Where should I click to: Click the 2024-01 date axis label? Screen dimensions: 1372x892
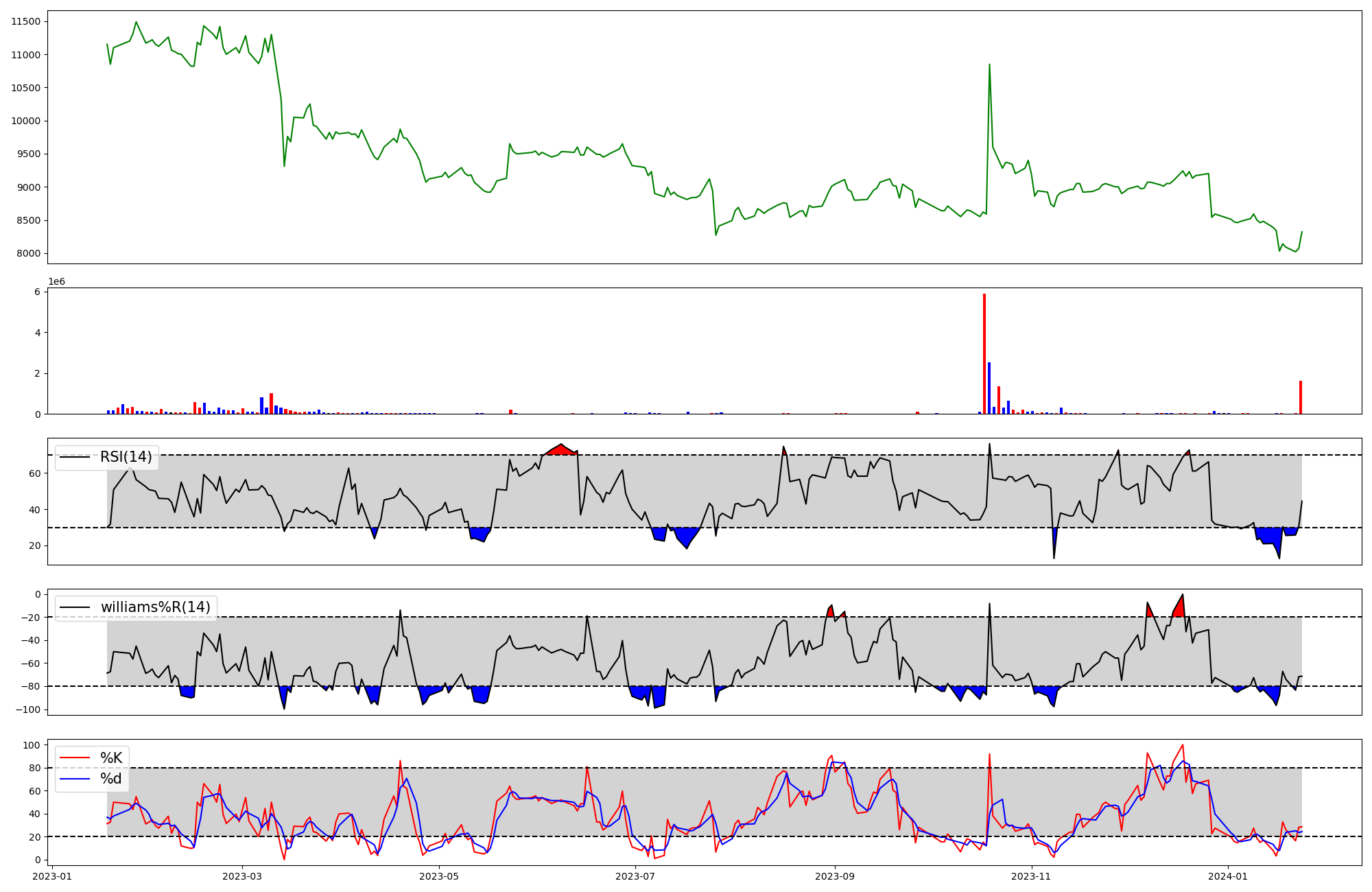coord(1228,876)
